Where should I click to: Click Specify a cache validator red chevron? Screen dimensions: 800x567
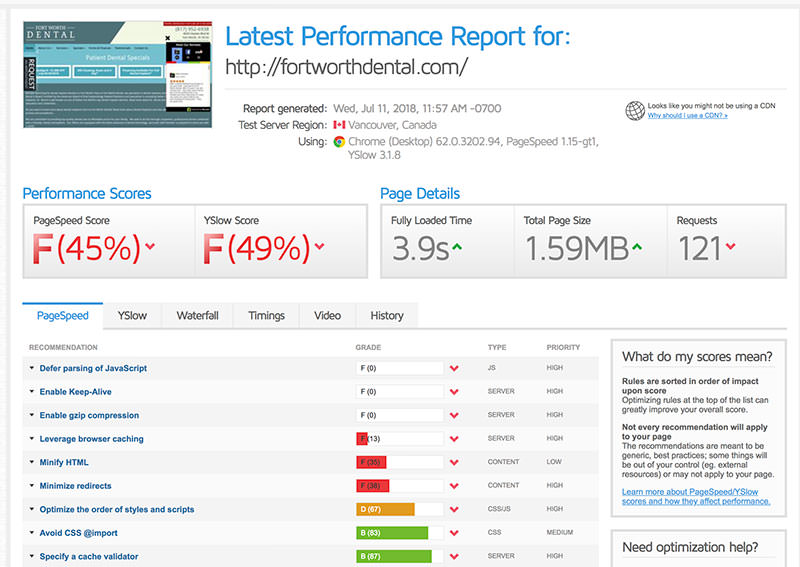(x=454, y=556)
